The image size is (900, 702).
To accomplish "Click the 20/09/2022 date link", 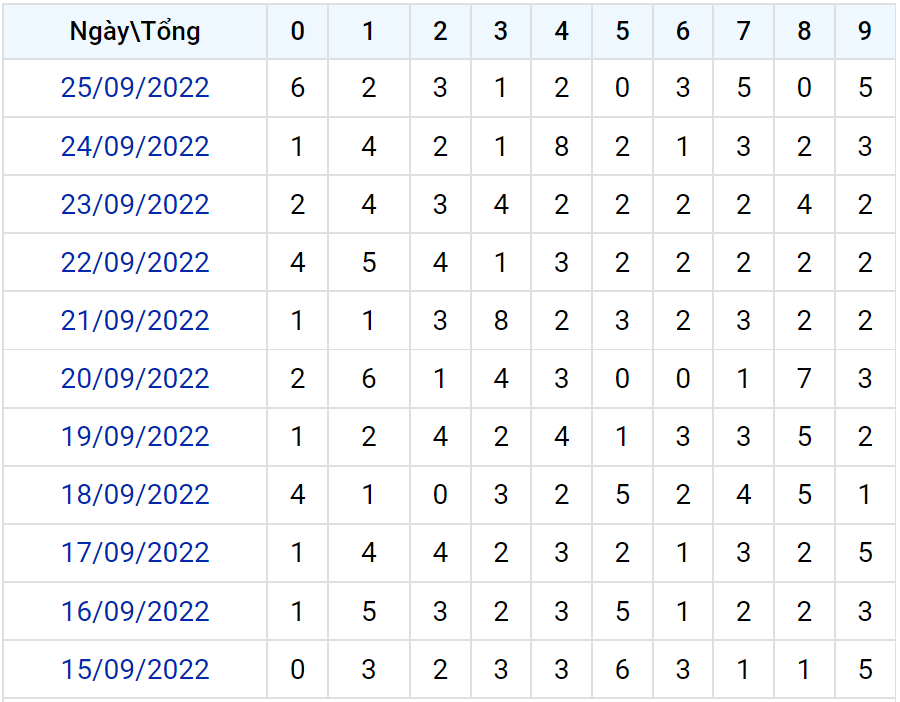I will click(135, 378).
